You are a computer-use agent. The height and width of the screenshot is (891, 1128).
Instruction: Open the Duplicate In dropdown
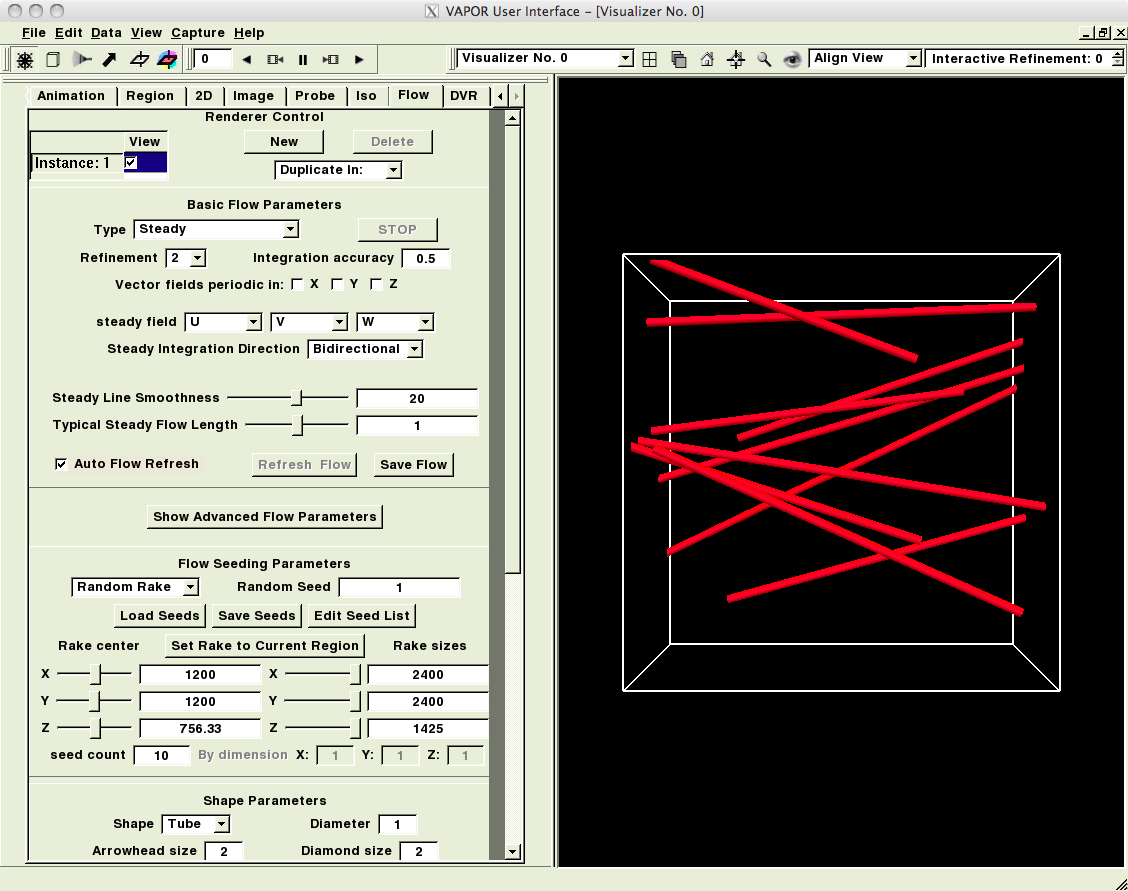[338, 170]
